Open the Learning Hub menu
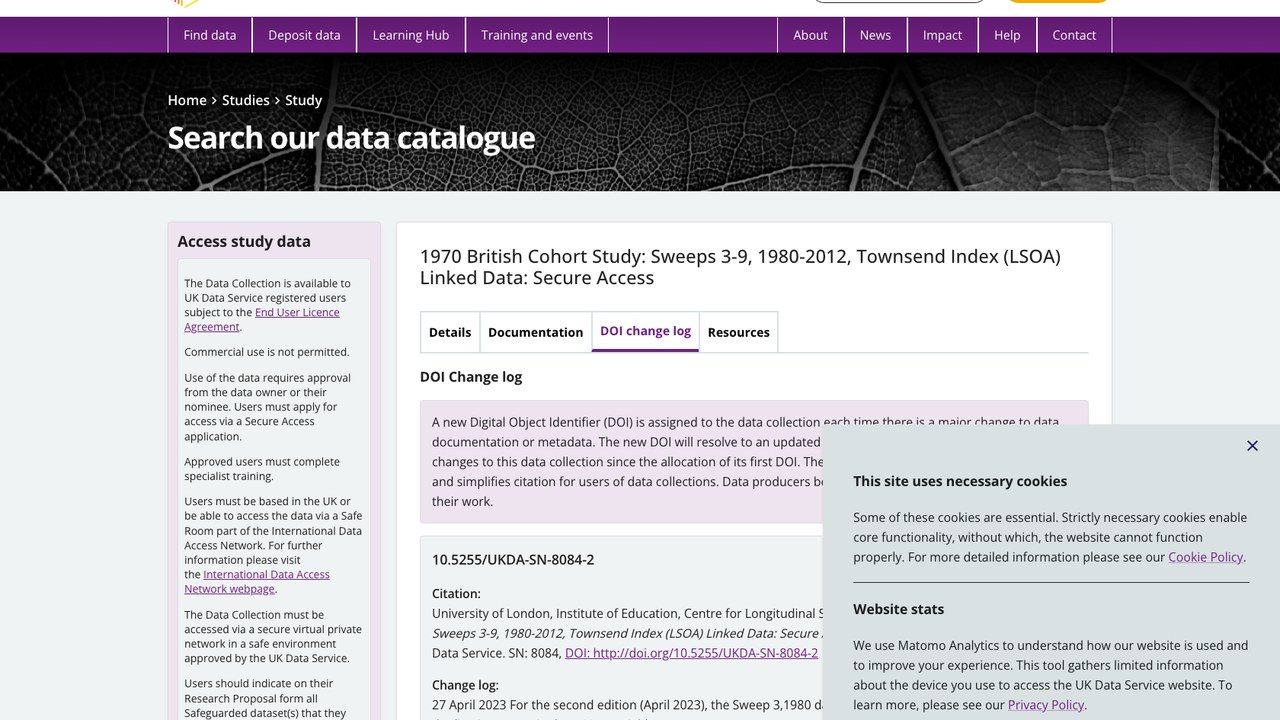This screenshot has width=1280, height=720. point(411,35)
